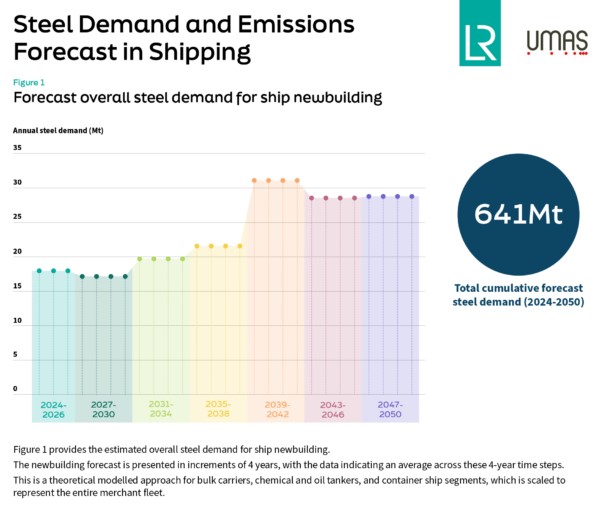
Task: Select the 2039-2042 period label
Action: coord(276,408)
